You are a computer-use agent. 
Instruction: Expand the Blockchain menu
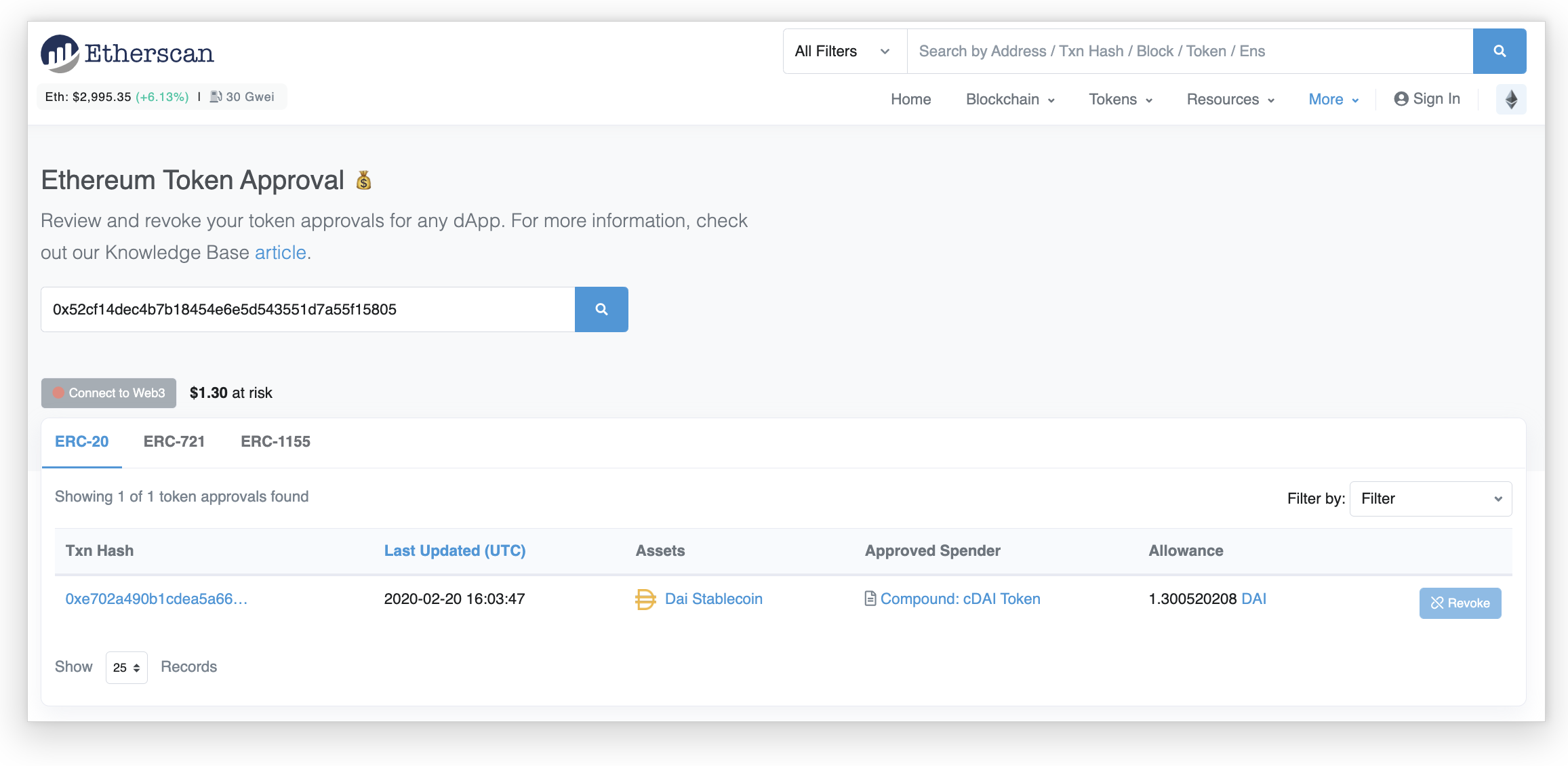pos(1009,100)
